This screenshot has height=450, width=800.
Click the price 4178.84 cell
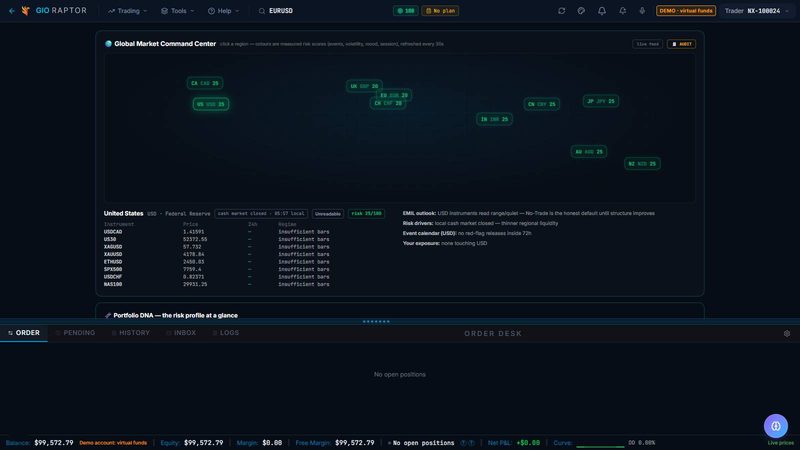click(x=193, y=254)
